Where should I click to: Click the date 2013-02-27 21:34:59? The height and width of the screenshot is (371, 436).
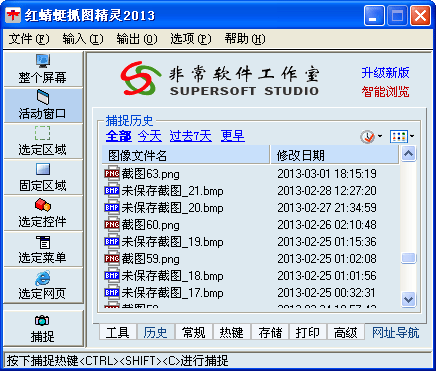point(327,208)
